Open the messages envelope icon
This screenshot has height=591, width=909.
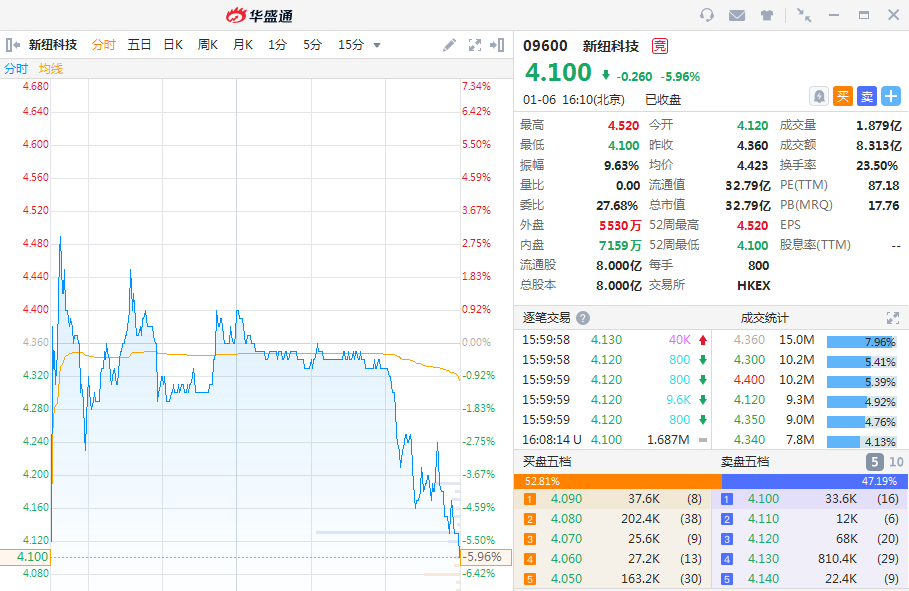point(737,15)
